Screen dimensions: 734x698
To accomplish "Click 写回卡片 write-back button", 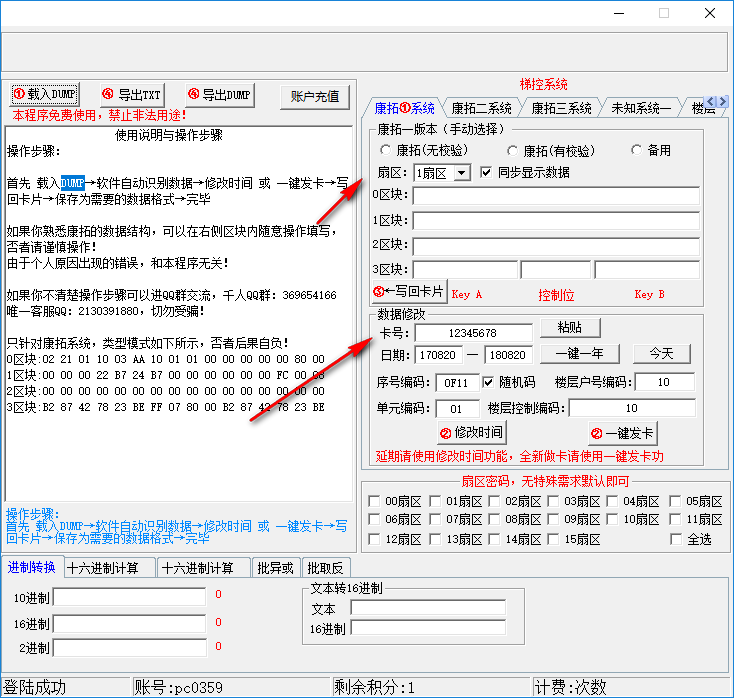I will pos(410,292).
